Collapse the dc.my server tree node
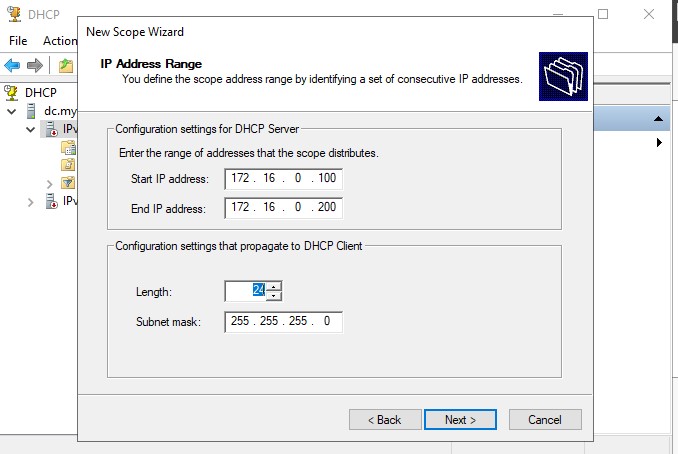 pyautogui.click(x=12, y=112)
